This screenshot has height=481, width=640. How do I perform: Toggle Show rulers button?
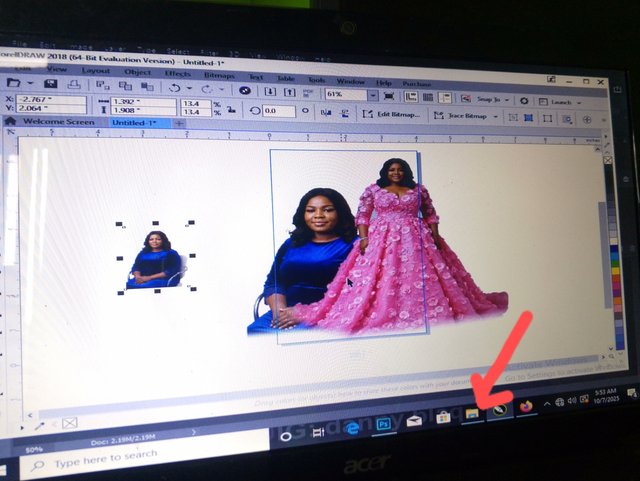coord(410,97)
